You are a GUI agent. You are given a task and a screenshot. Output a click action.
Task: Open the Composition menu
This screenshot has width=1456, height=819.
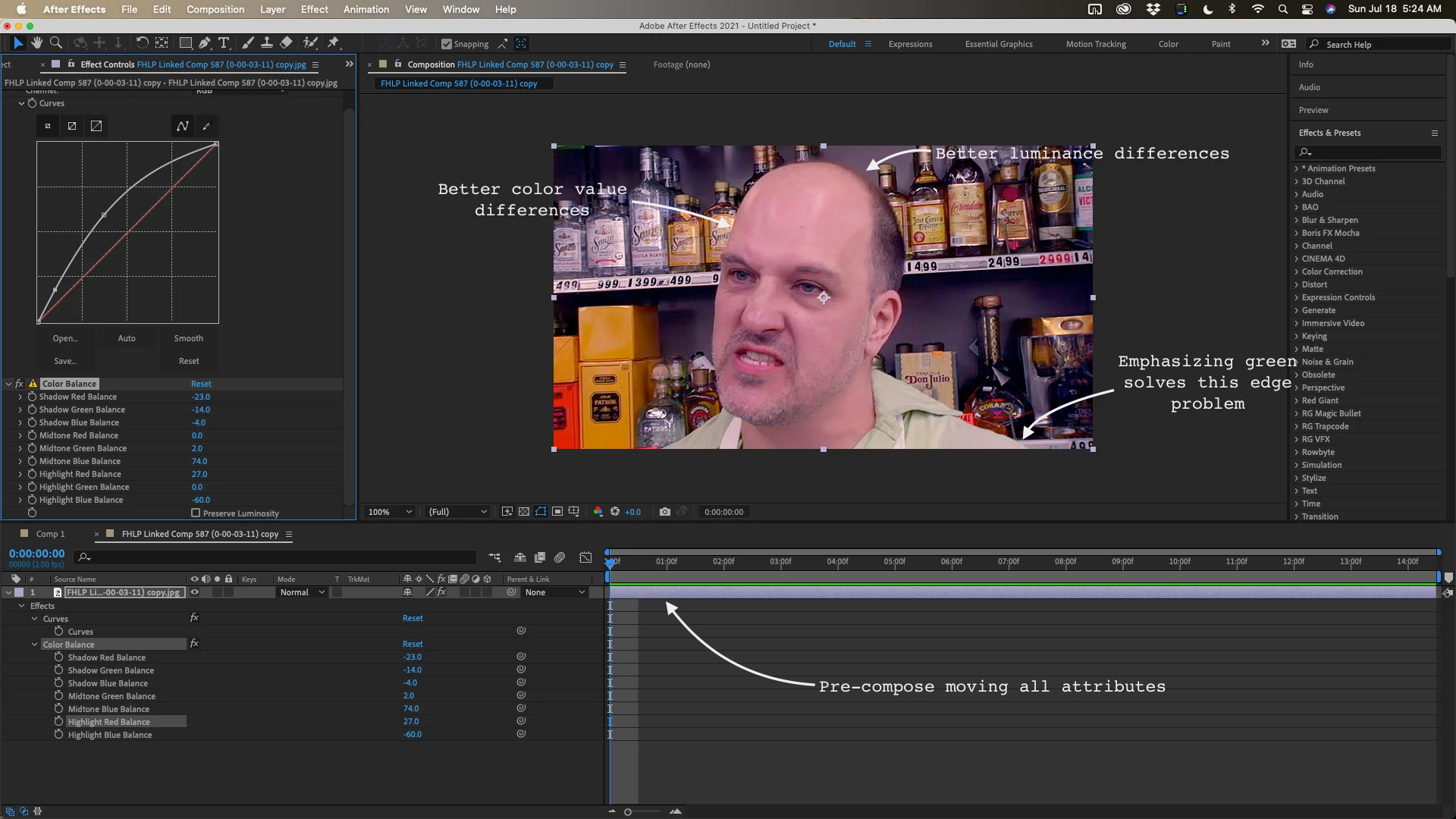pyautogui.click(x=215, y=9)
